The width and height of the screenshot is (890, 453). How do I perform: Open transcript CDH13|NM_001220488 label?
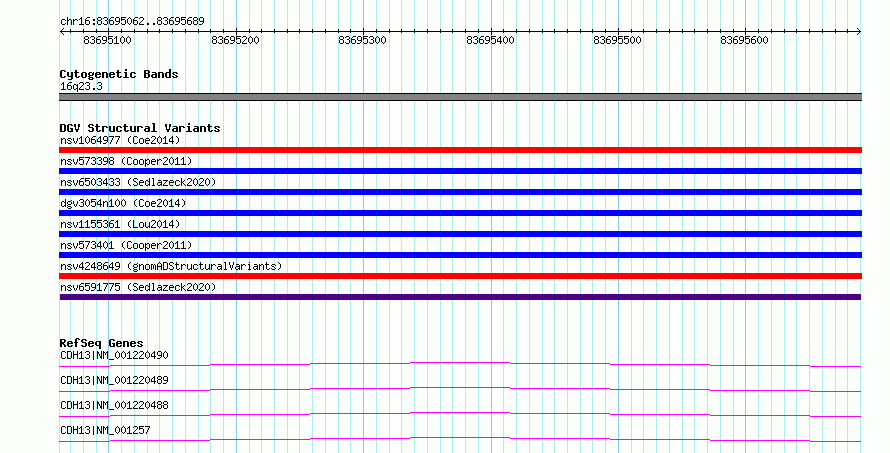pyautogui.click(x=114, y=405)
